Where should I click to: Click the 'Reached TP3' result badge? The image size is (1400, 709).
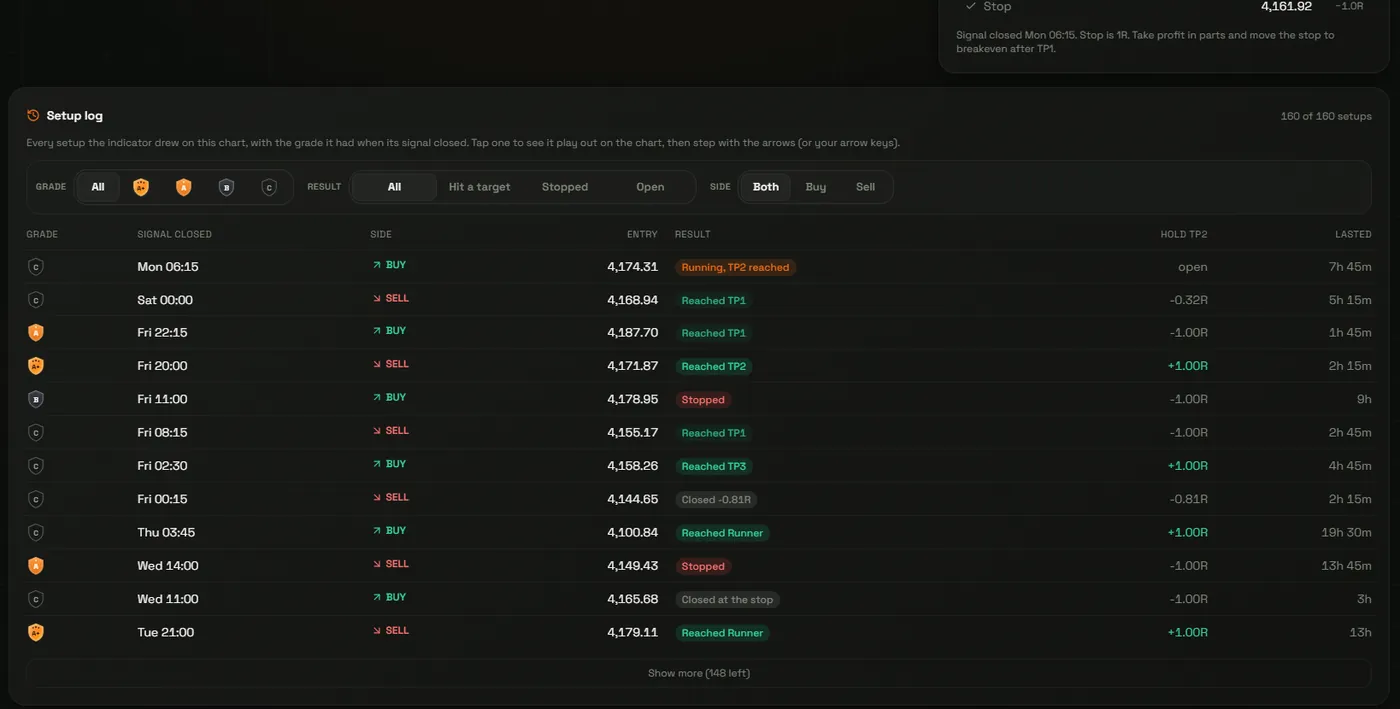(x=714, y=466)
